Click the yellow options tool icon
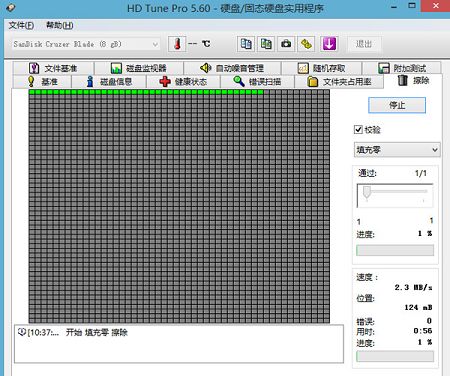Viewport: 450px width, 376px height. (x=306, y=44)
